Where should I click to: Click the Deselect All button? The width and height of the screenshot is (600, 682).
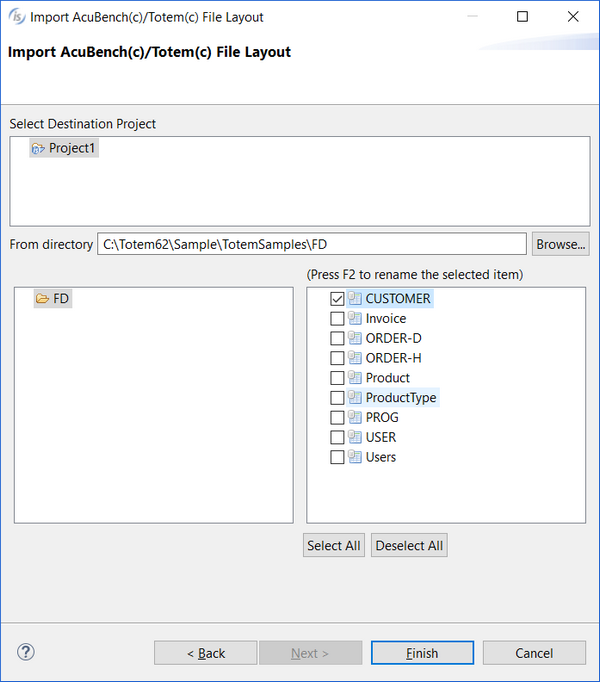(409, 545)
